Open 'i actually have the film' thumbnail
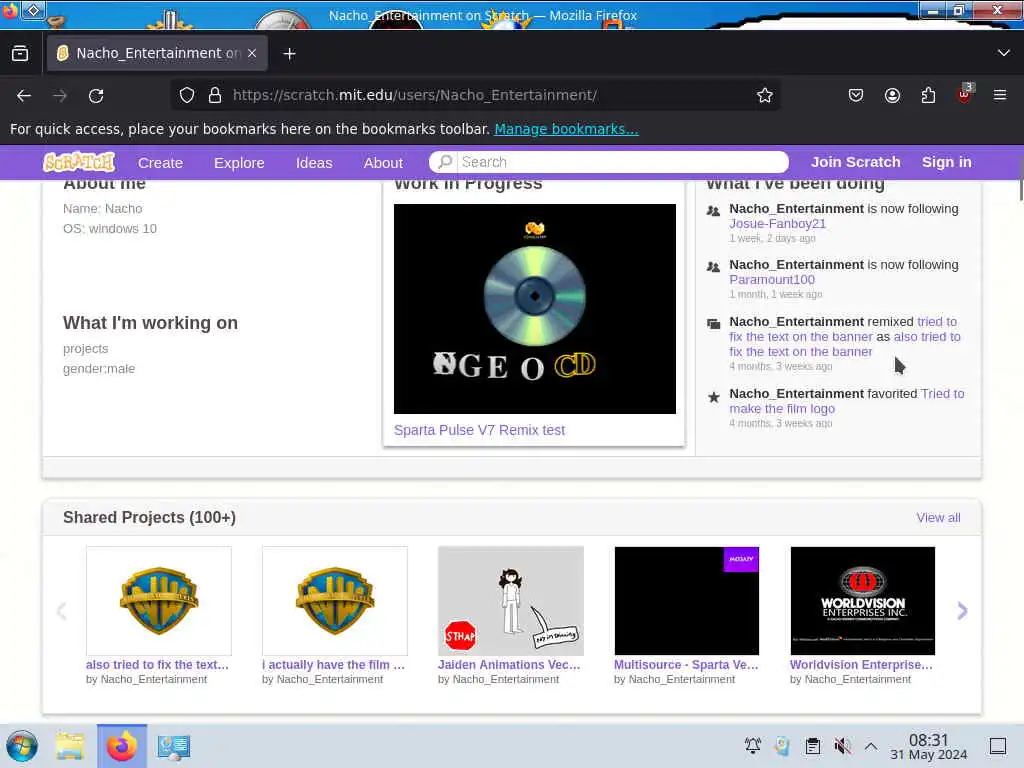 pyautogui.click(x=335, y=601)
